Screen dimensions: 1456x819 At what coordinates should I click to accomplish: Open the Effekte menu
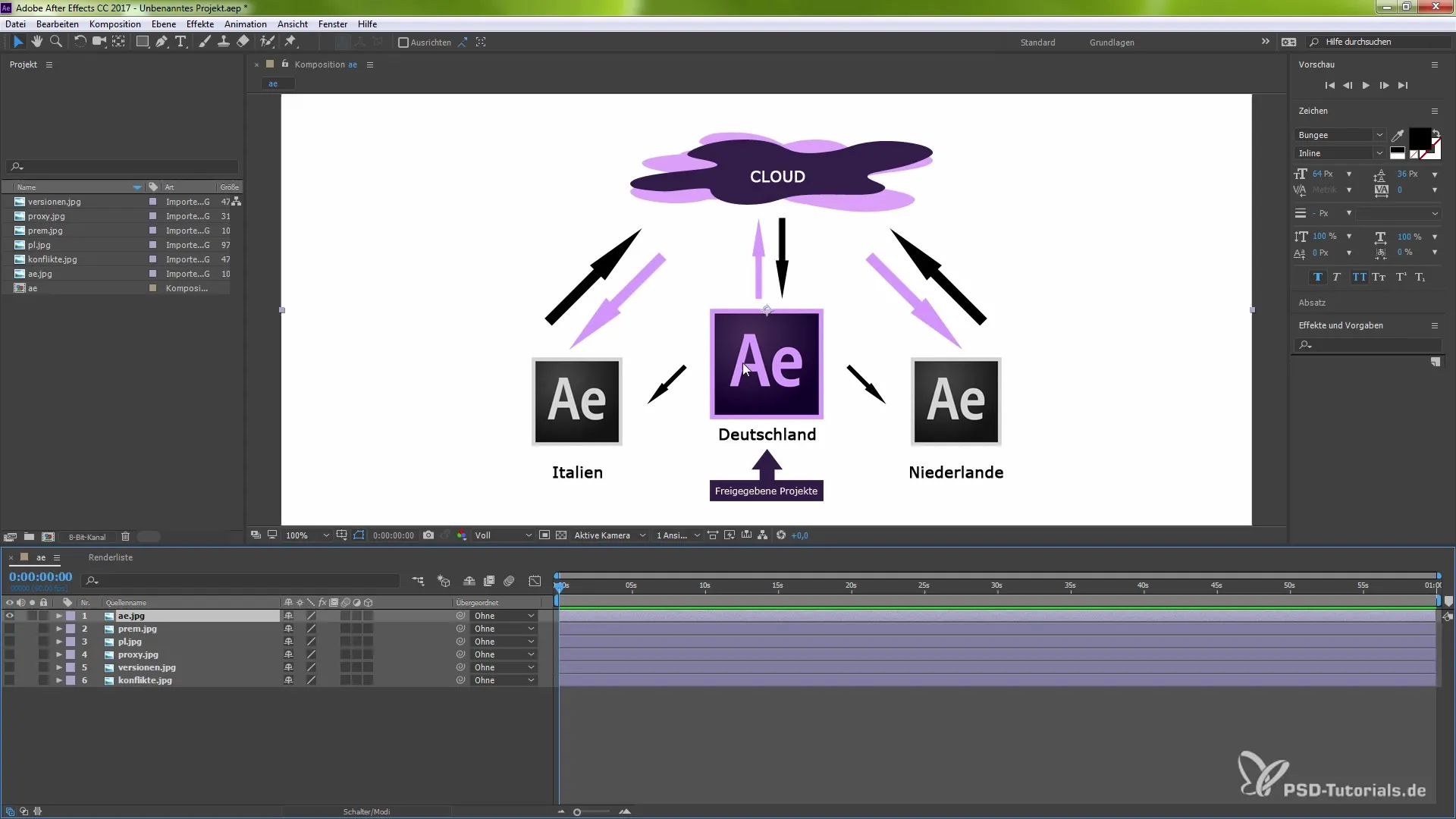pyautogui.click(x=200, y=24)
